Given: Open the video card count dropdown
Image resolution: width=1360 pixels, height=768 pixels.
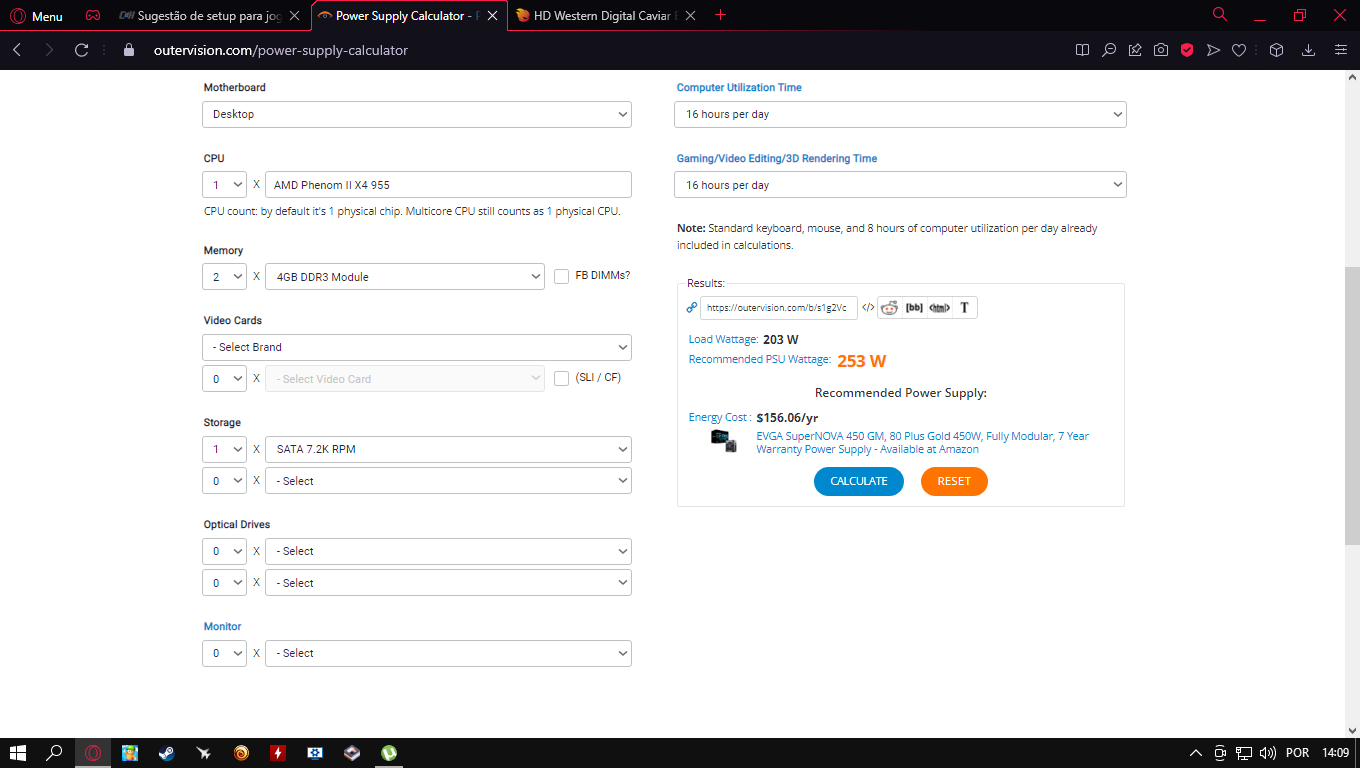Looking at the screenshot, I should tap(224, 378).
